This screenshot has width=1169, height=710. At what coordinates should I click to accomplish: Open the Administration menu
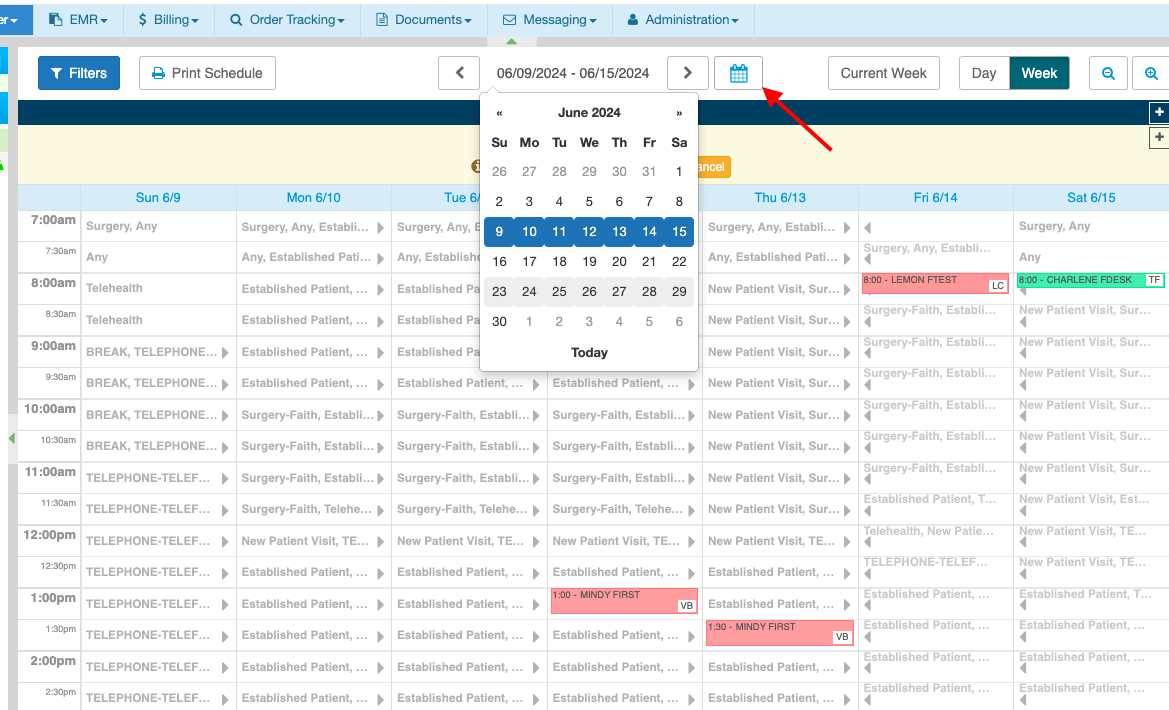click(683, 19)
